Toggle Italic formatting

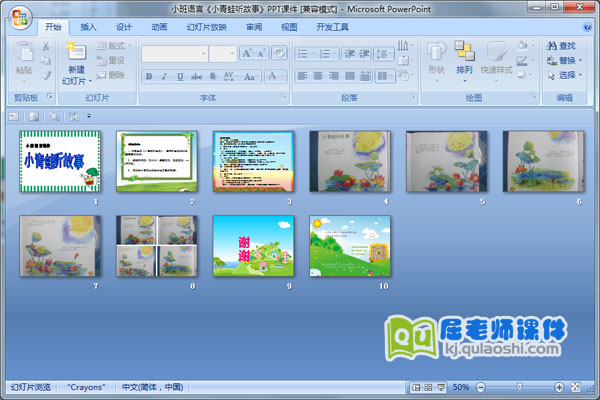tap(164, 76)
